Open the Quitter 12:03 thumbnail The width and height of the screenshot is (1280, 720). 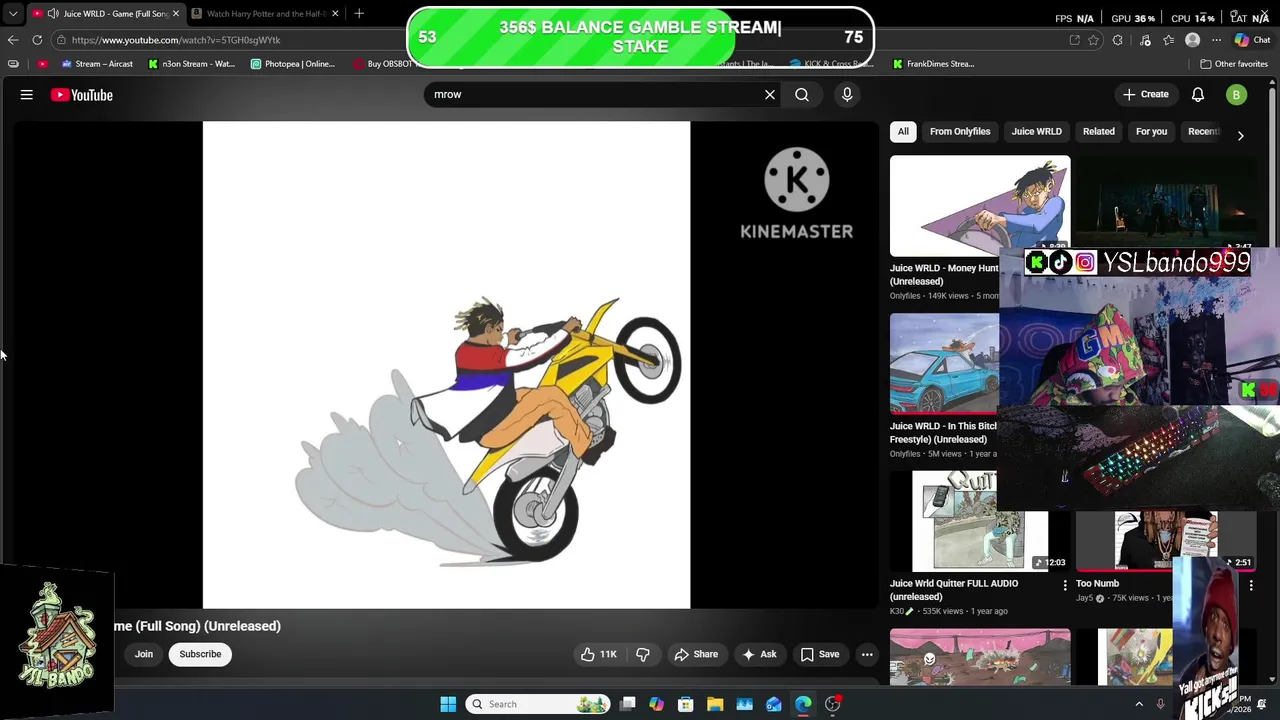click(980, 521)
